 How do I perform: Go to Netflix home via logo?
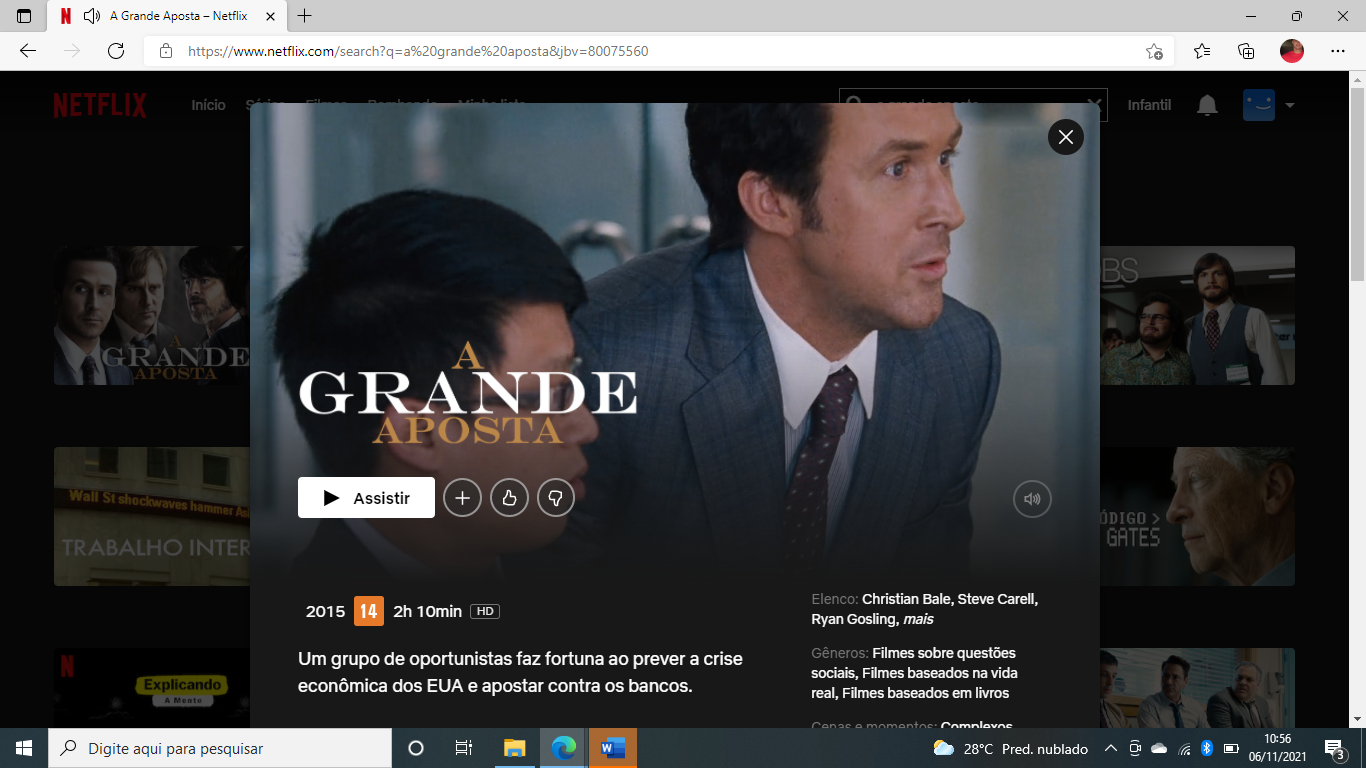[x=100, y=105]
